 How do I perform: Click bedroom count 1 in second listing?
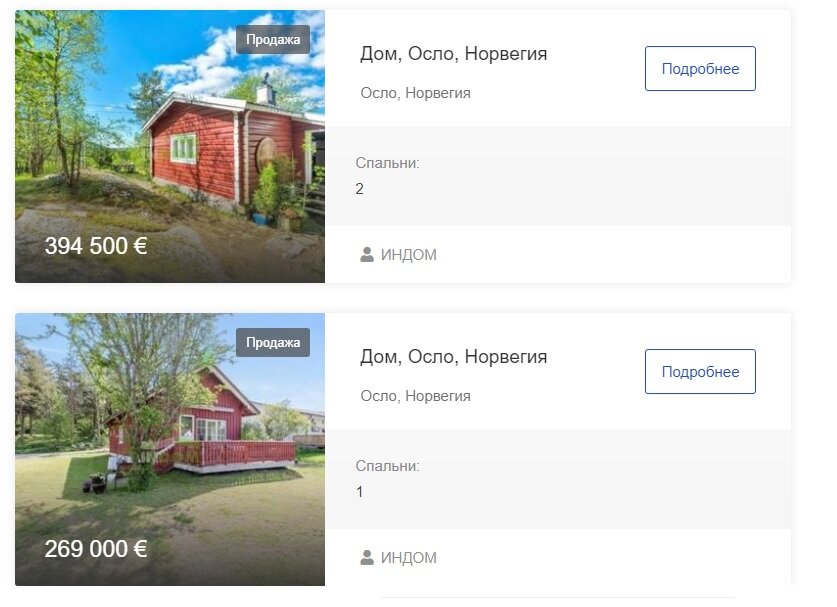(x=359, y=492)
